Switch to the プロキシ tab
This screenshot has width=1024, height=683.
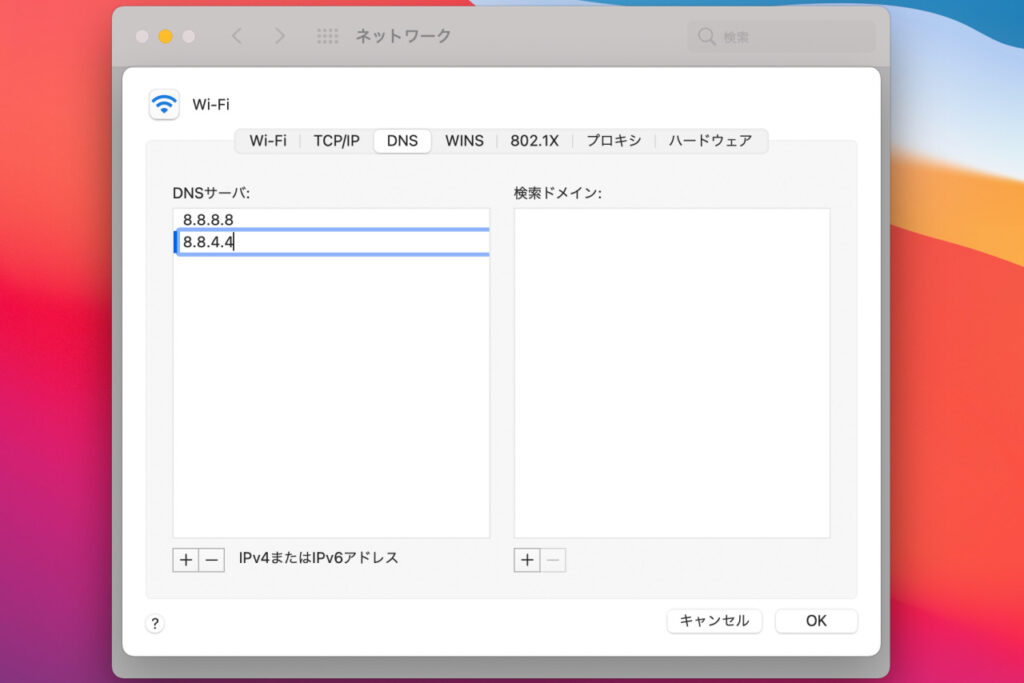(614, 141)
